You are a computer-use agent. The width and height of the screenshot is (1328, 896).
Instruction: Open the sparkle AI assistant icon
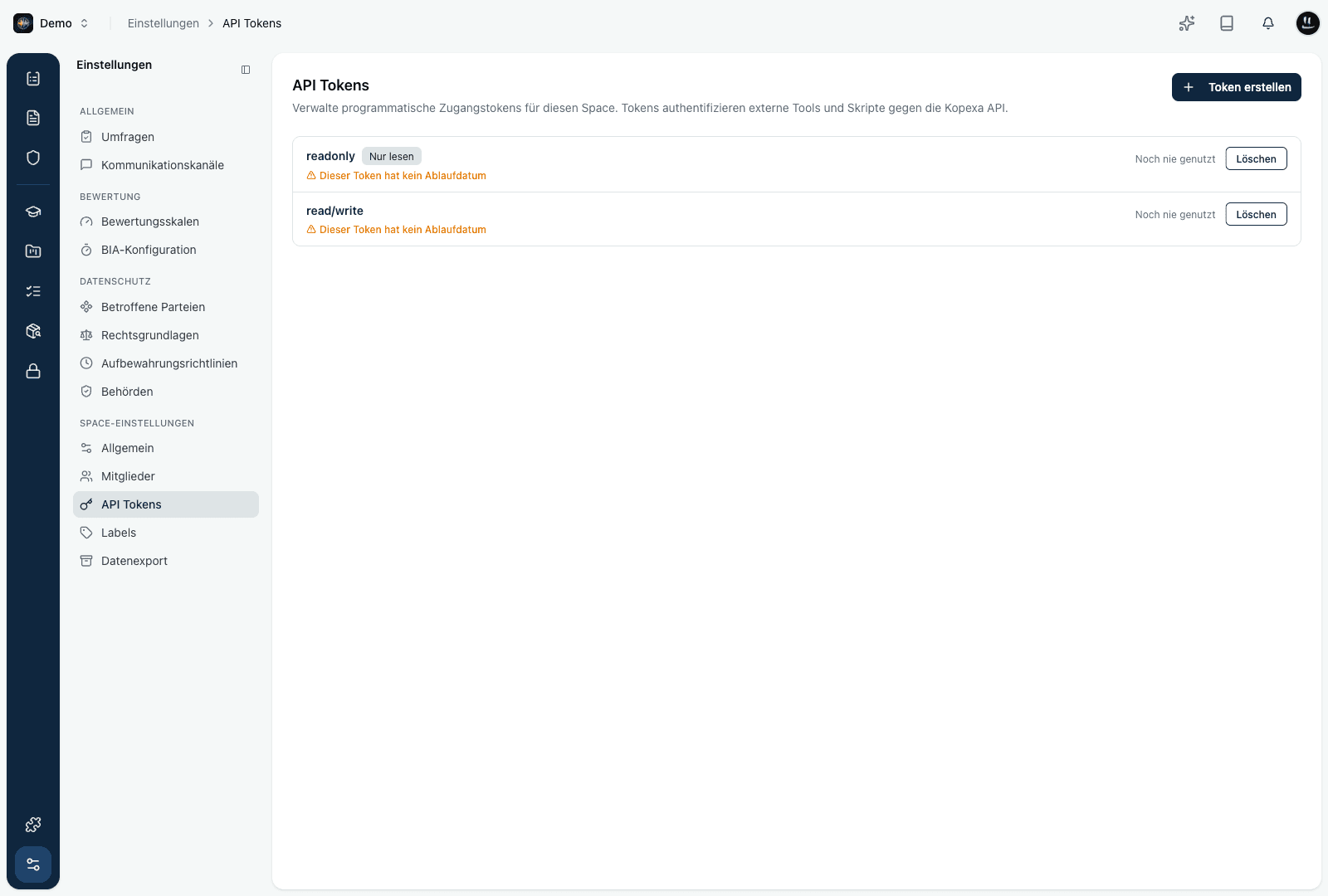click(x=1187, y=23)
